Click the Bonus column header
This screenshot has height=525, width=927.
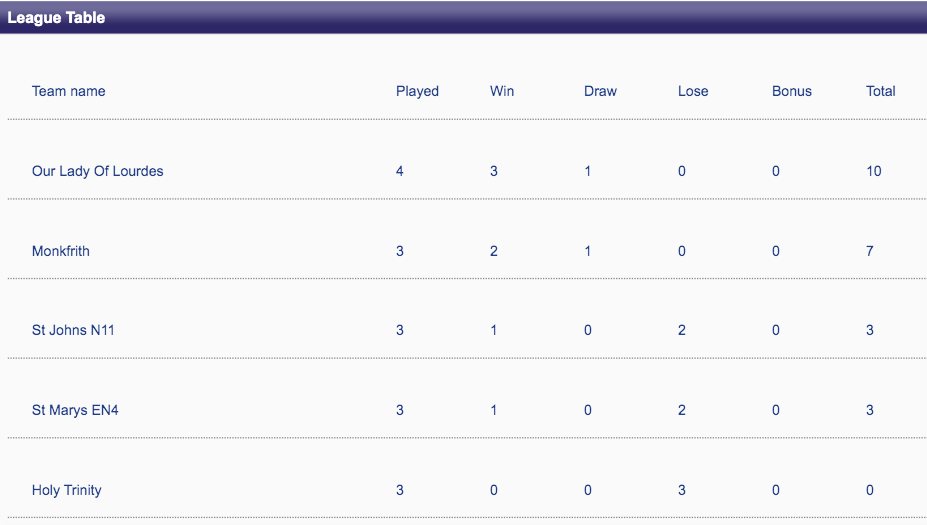(x=792, y=91)
